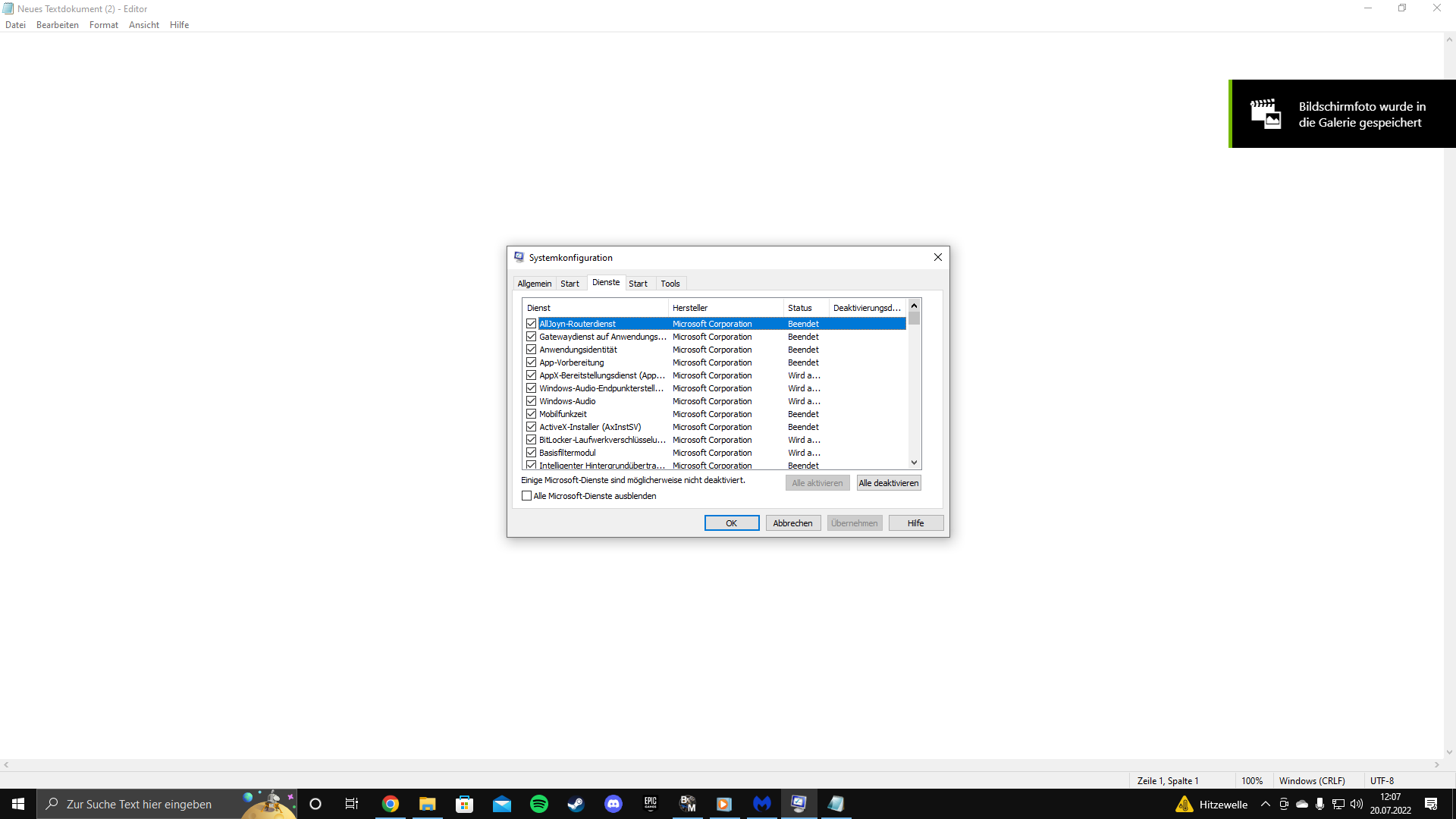Open Malwarebytes from the taskbar
The image size is (1456, 819).
point(762,804)
